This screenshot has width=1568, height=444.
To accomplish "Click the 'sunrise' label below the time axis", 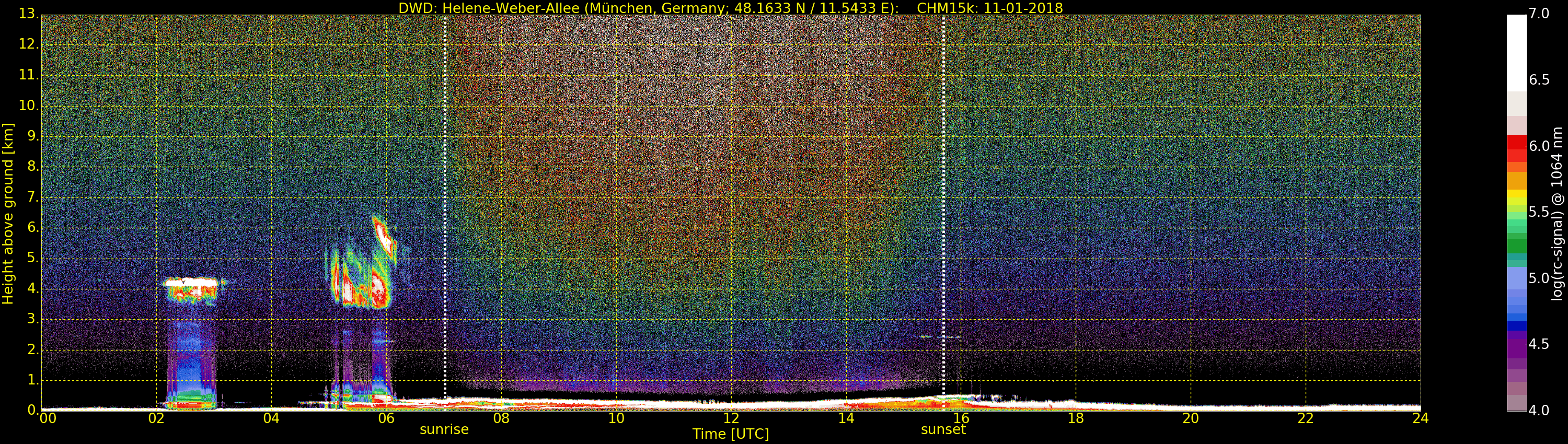I will point(444,429).
